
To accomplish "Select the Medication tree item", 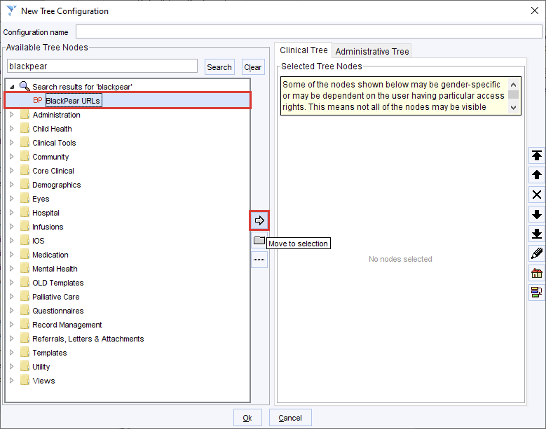I will 50,255.
